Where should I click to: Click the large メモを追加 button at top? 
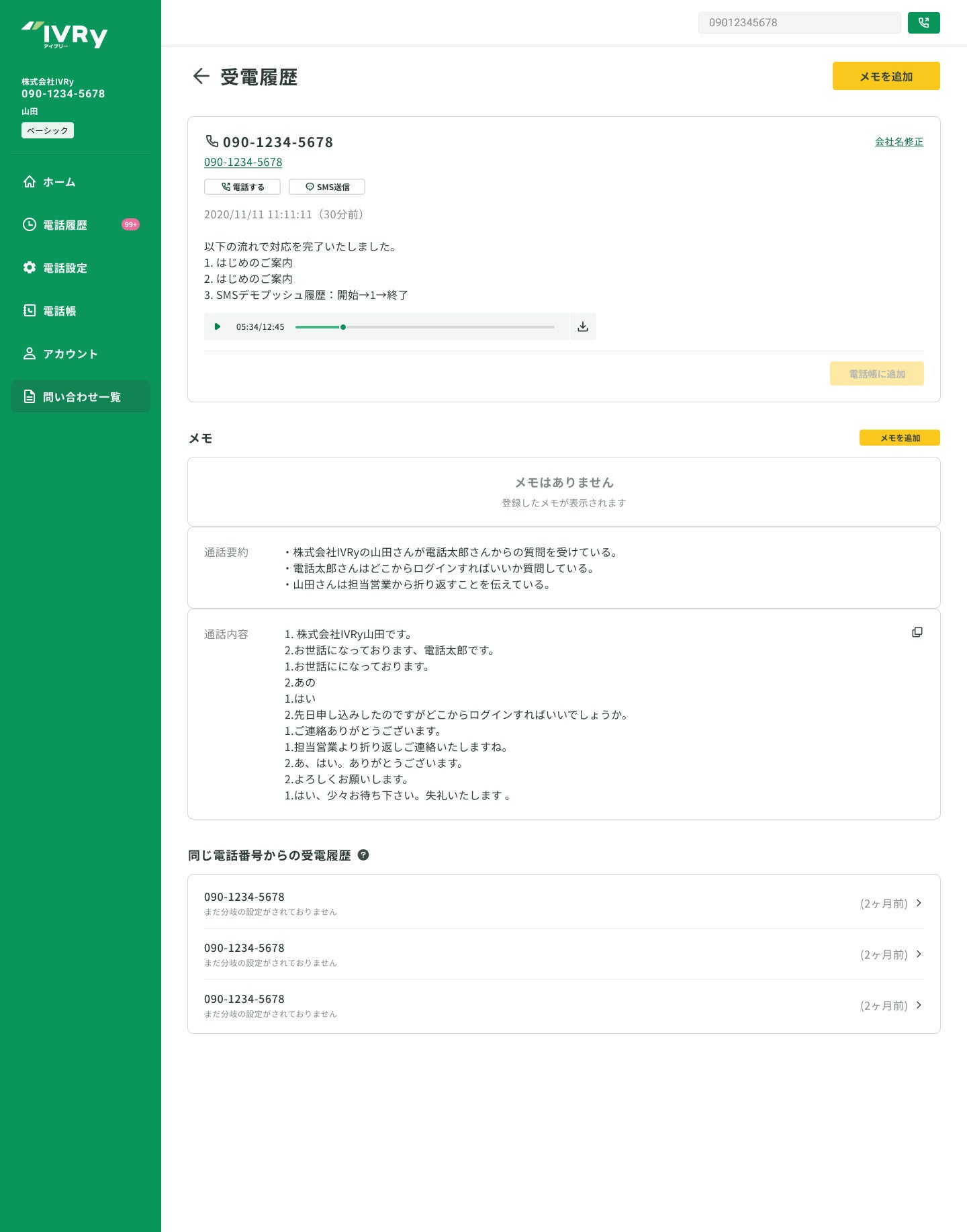(x=886, y=76)
